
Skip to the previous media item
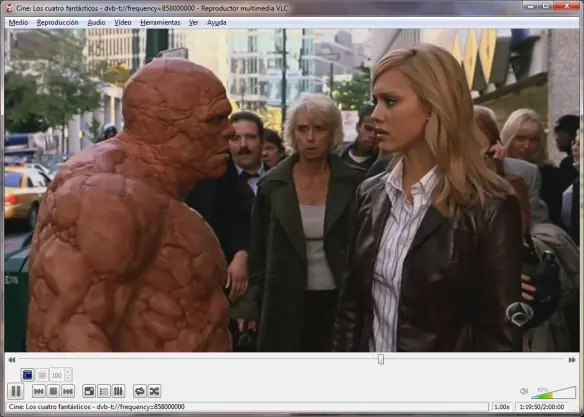tap(39, 391)
